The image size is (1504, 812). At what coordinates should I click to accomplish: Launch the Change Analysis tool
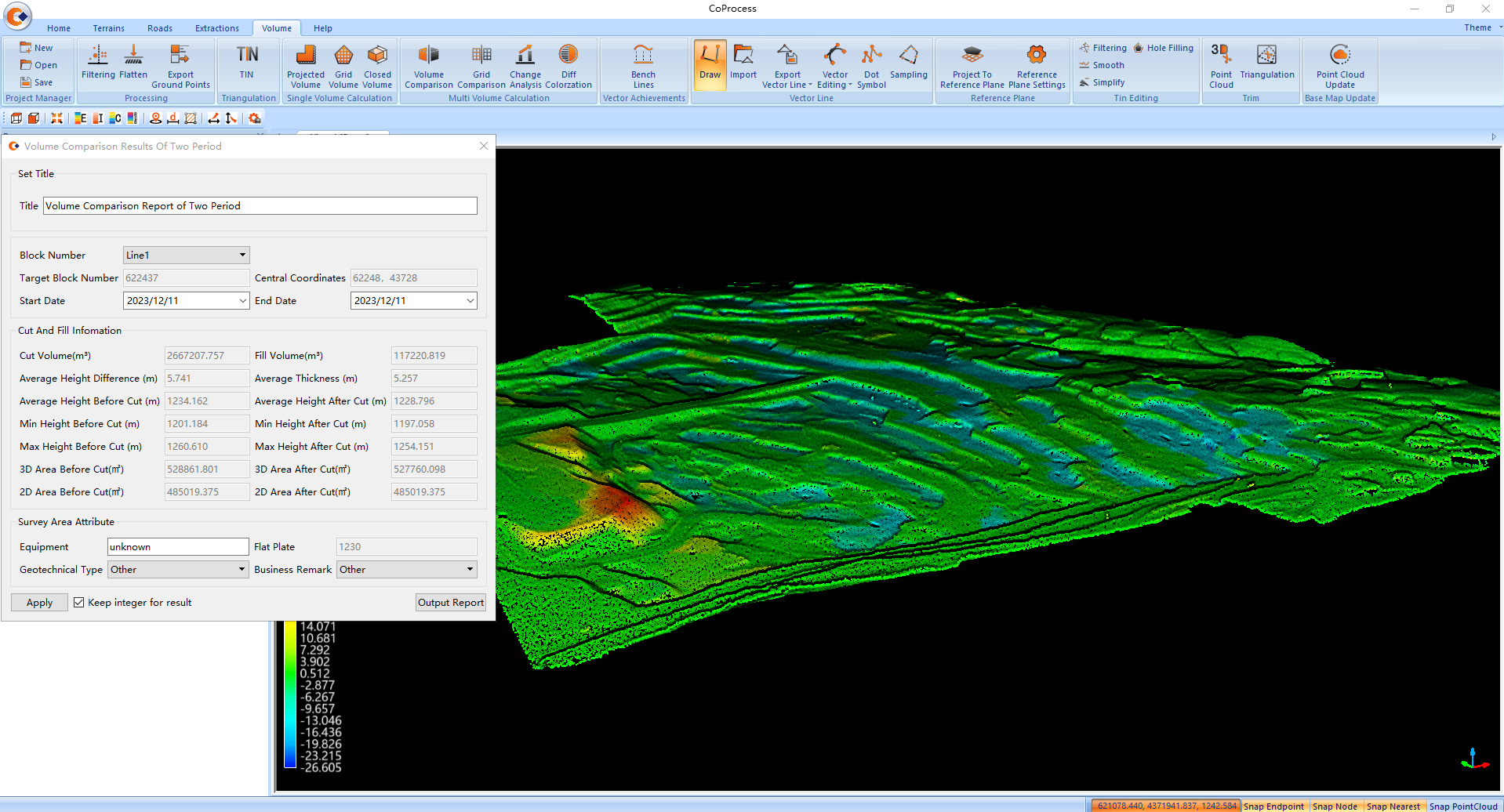click(x=525, y=65)
